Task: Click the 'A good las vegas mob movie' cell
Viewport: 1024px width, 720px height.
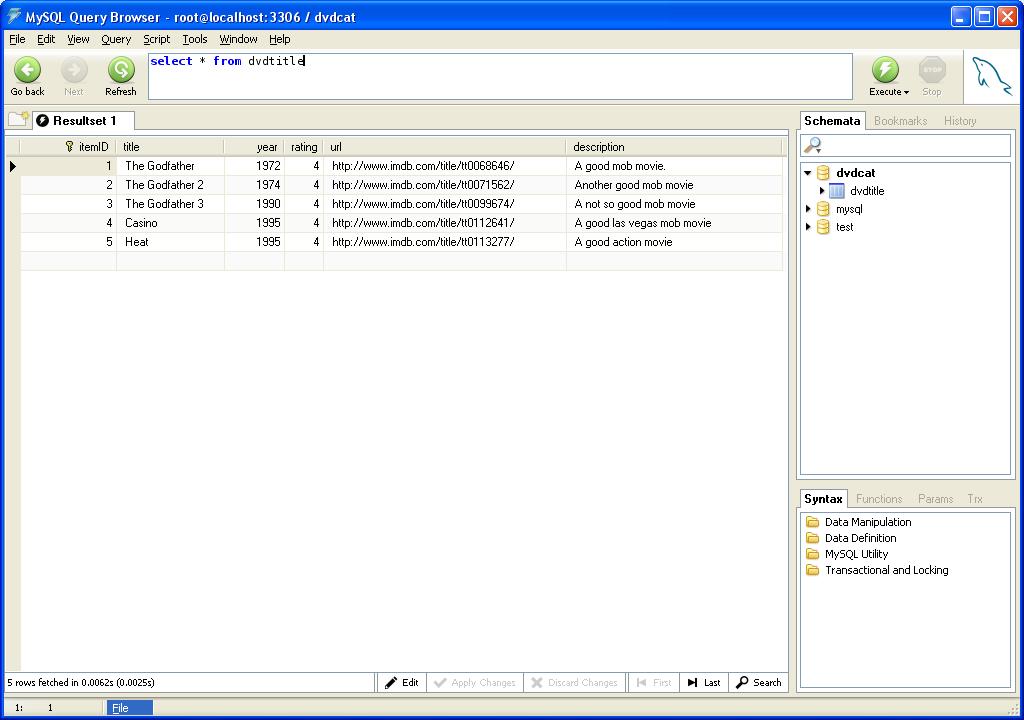Action: click(674, 223)
